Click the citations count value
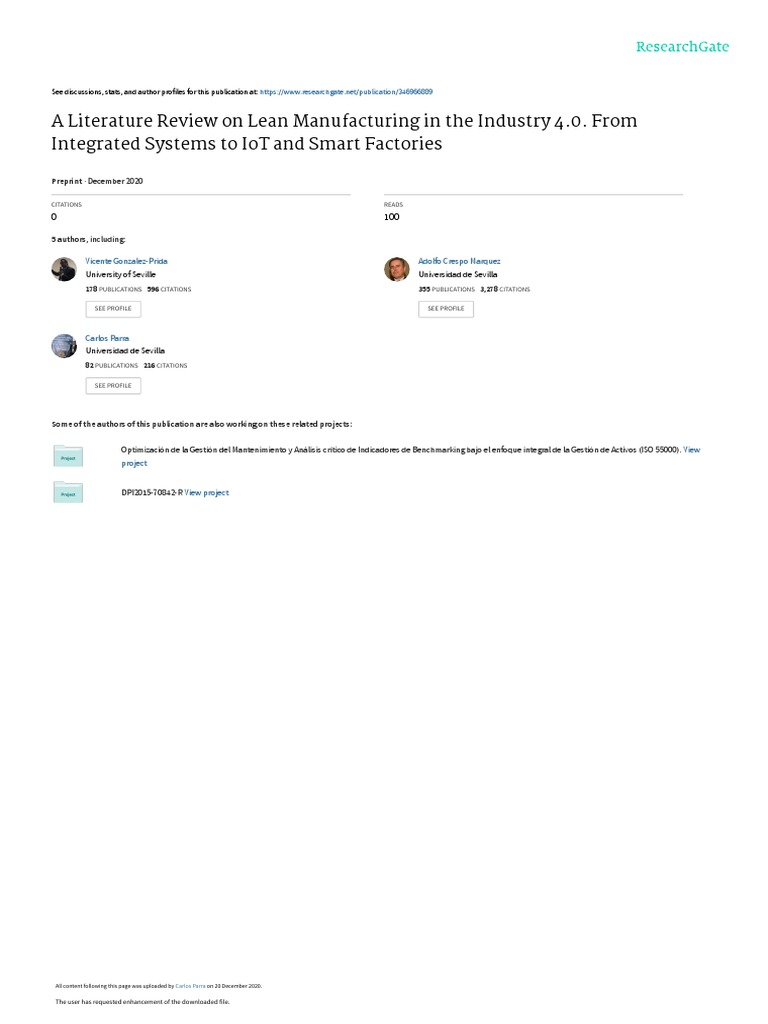The height and width of the screenshot is (1024, 768). (54, 217)
